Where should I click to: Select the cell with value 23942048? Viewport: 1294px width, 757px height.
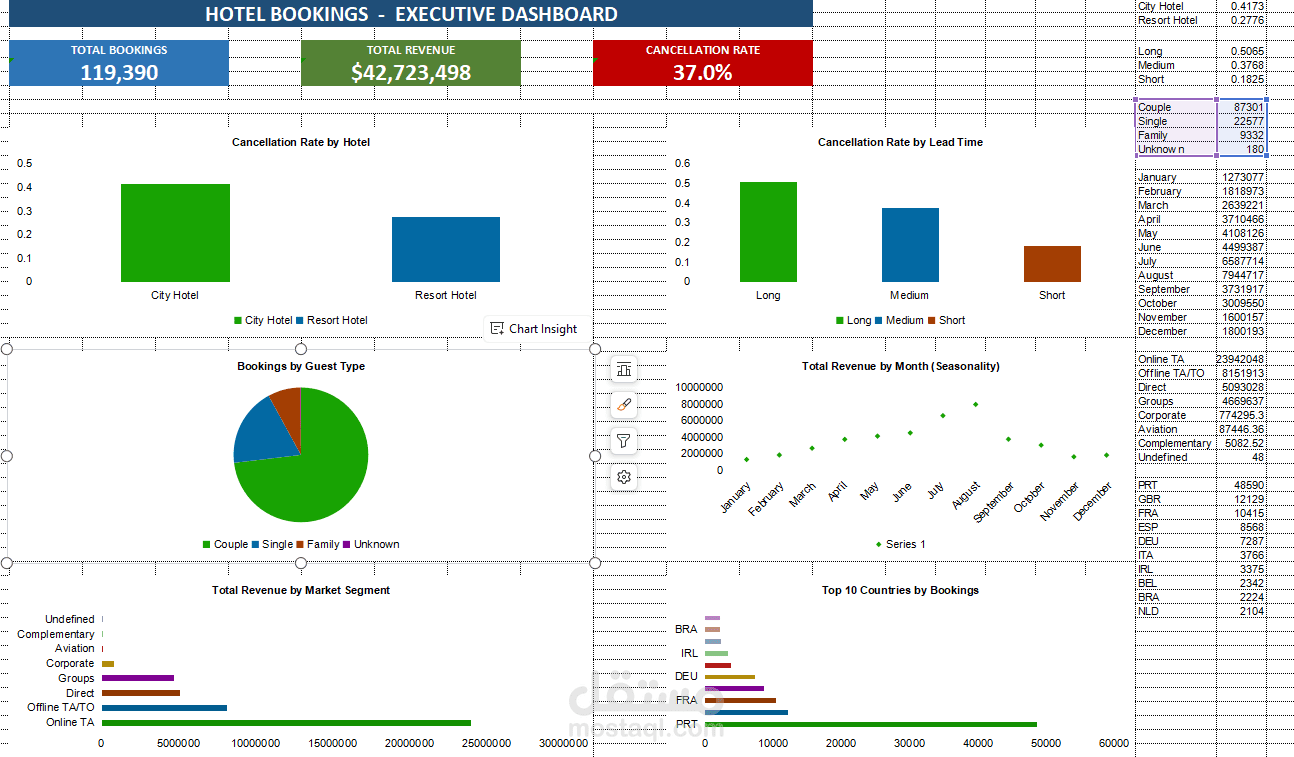(1241, 359)
